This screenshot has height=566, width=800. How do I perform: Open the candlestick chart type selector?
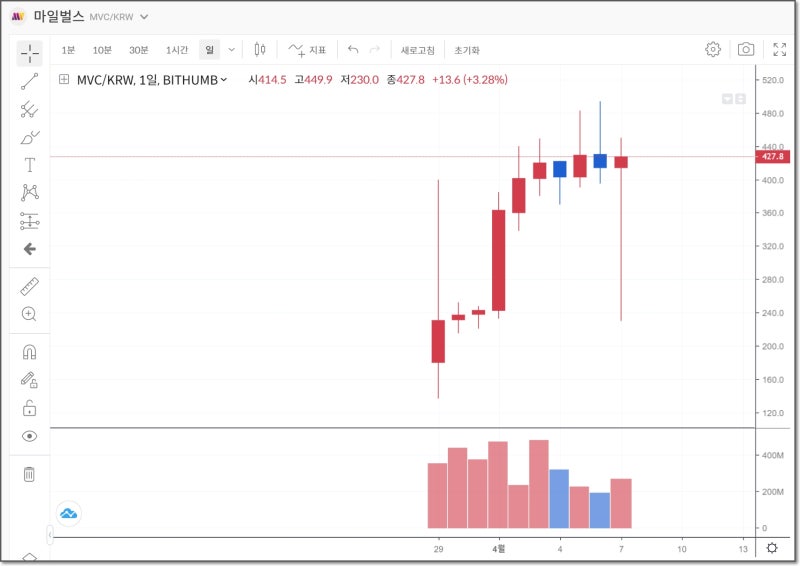(x=260, y=50)
